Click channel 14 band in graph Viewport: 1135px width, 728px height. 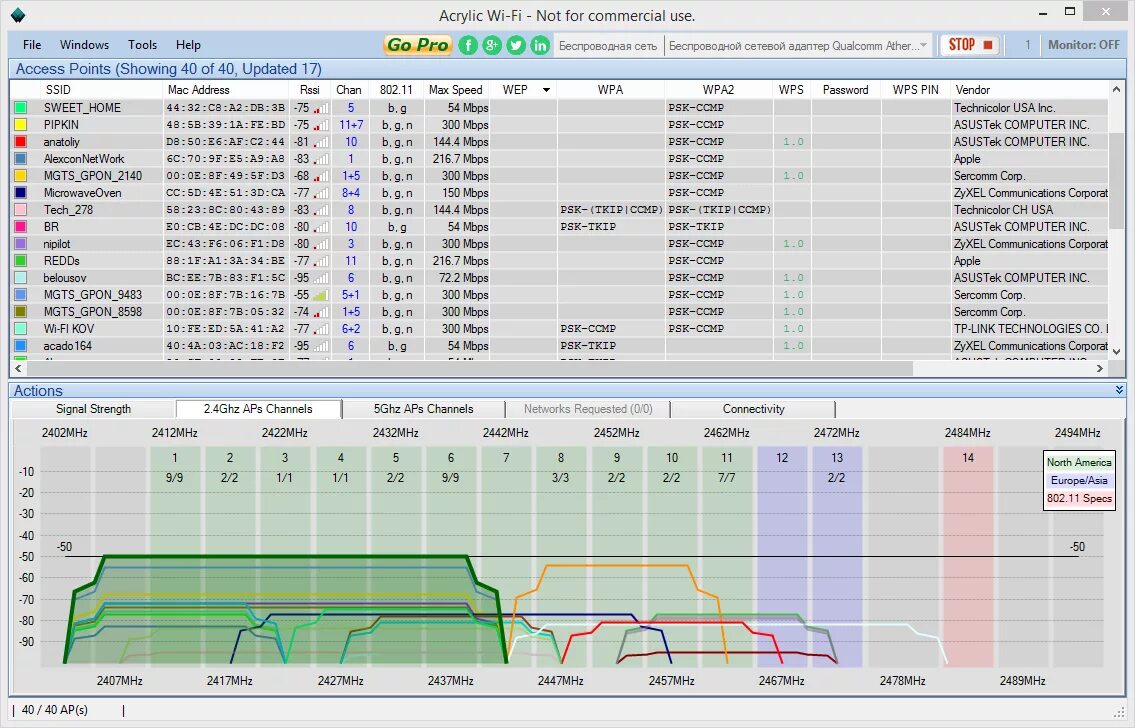968,556
